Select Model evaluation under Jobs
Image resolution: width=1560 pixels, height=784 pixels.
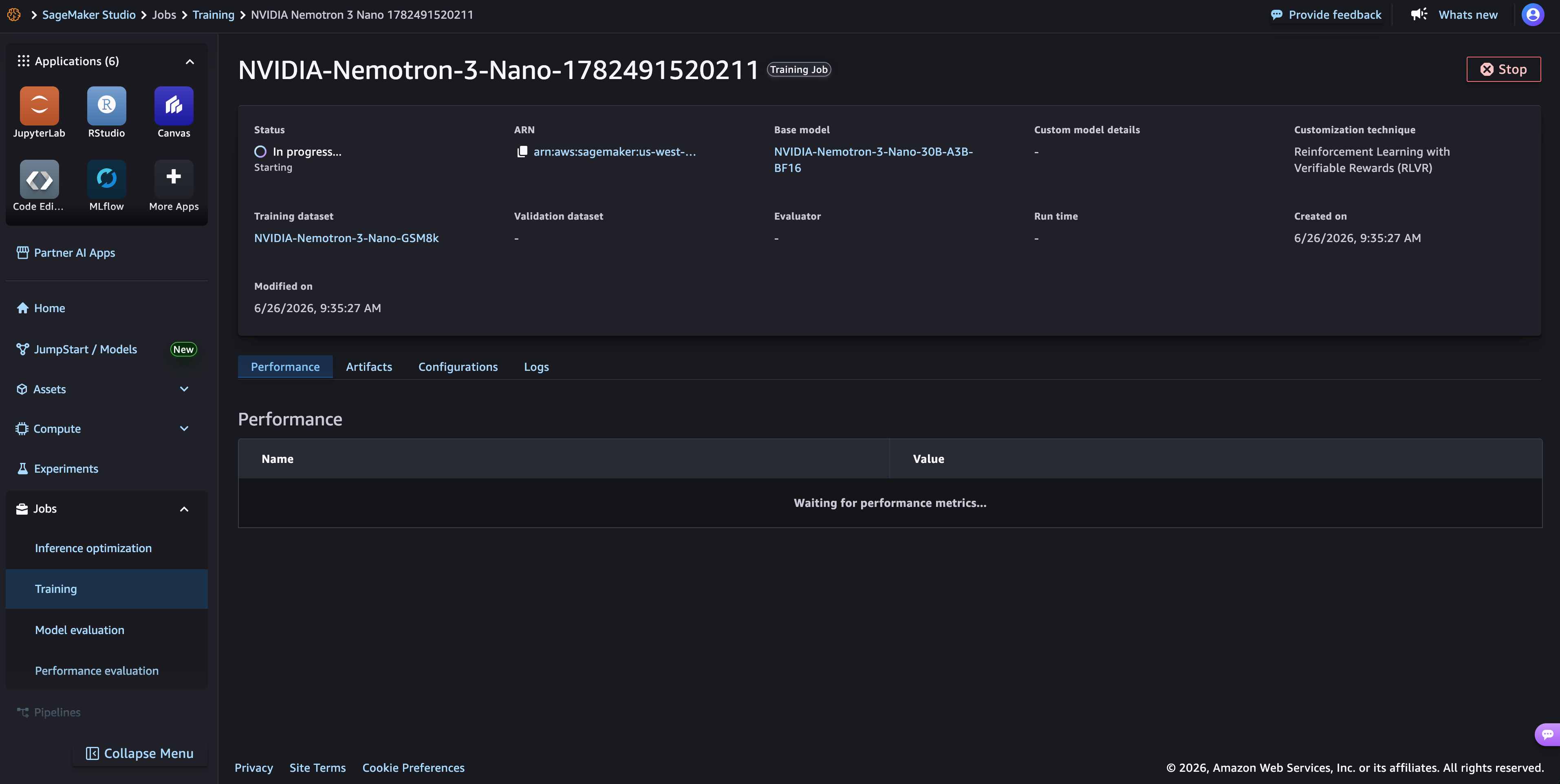click(107, 630)
